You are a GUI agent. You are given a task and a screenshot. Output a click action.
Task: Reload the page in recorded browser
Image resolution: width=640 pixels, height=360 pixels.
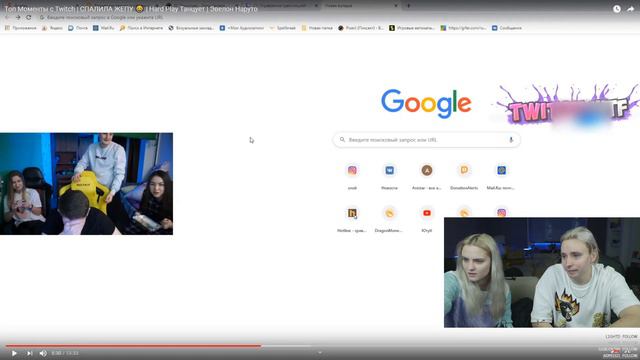[29, 17]
